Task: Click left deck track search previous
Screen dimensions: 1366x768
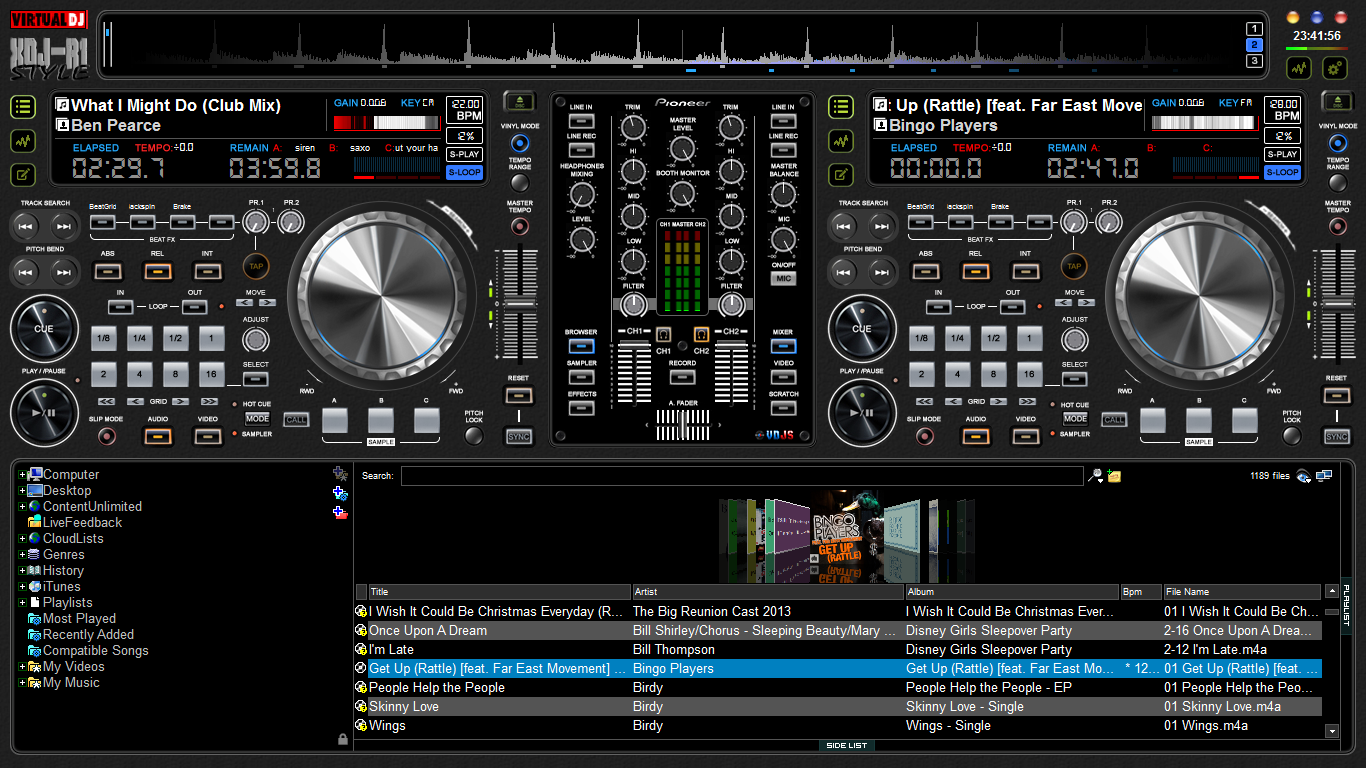Action: (x=28, y=226)
